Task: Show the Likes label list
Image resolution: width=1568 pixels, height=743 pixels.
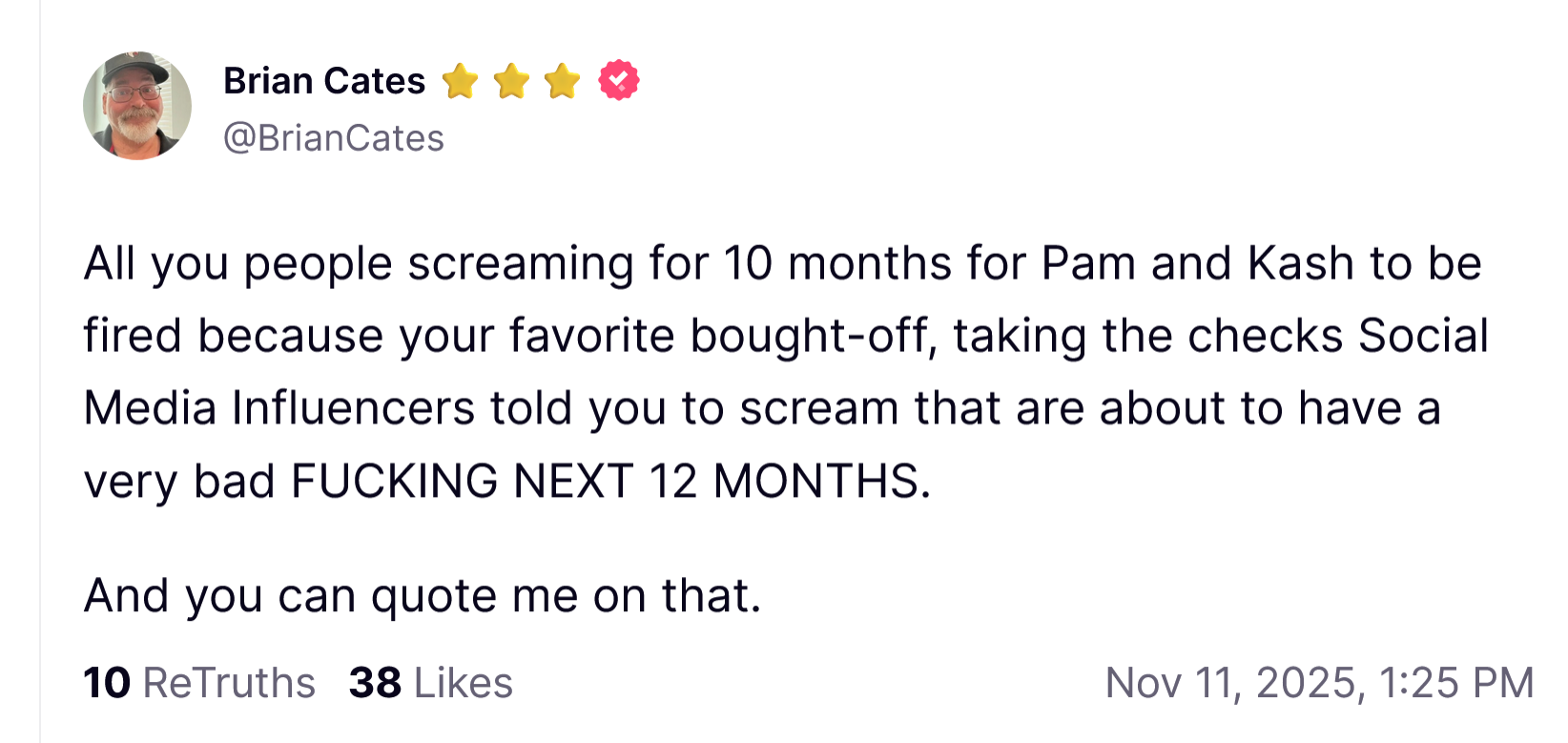Action: coord(464,683)
